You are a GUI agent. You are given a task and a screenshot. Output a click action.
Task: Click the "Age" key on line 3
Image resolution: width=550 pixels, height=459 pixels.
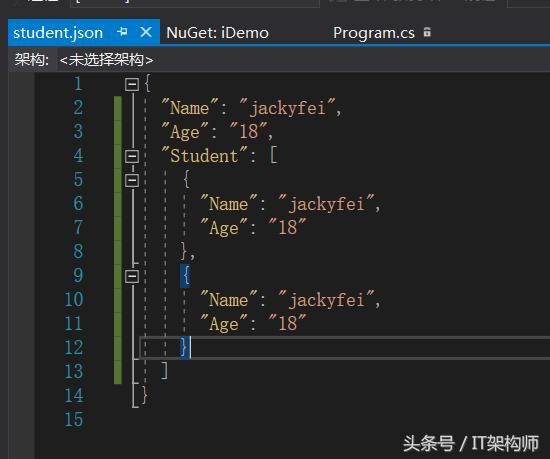tap(185, 131)
